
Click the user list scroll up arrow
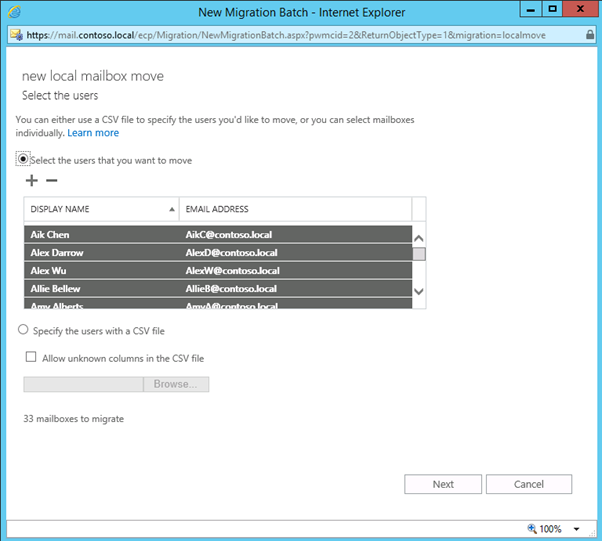(x=419, y=238)
